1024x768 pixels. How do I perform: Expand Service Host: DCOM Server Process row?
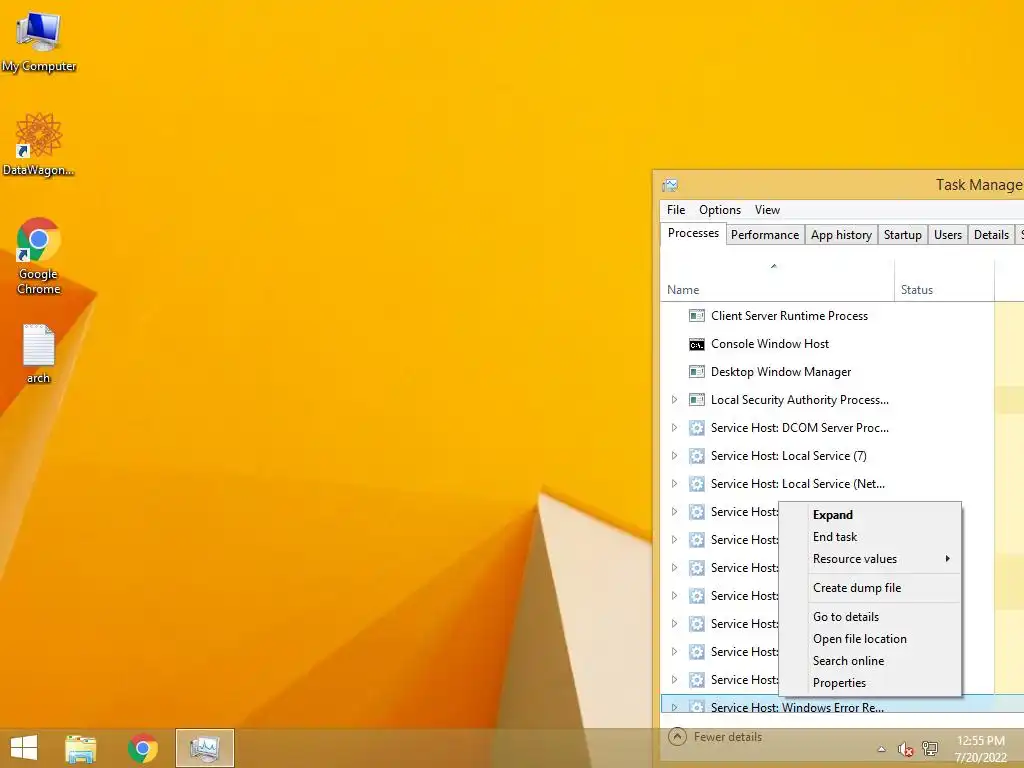[675, 428]
